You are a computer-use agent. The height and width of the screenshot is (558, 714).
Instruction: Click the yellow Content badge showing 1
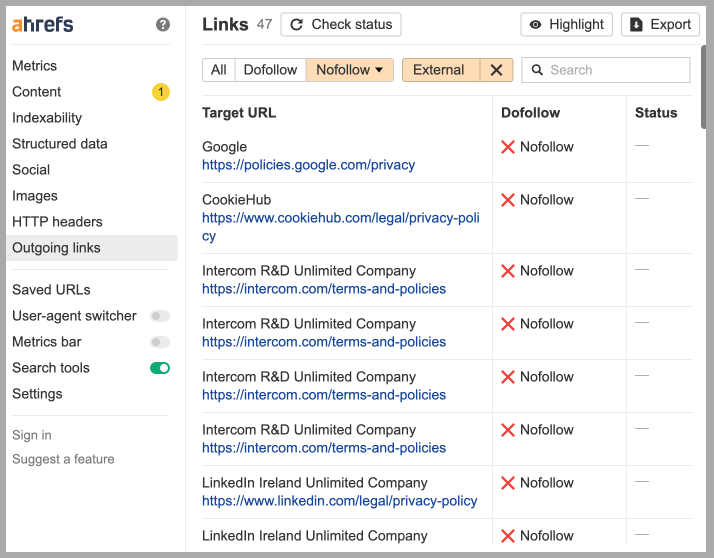pos(160,92)
